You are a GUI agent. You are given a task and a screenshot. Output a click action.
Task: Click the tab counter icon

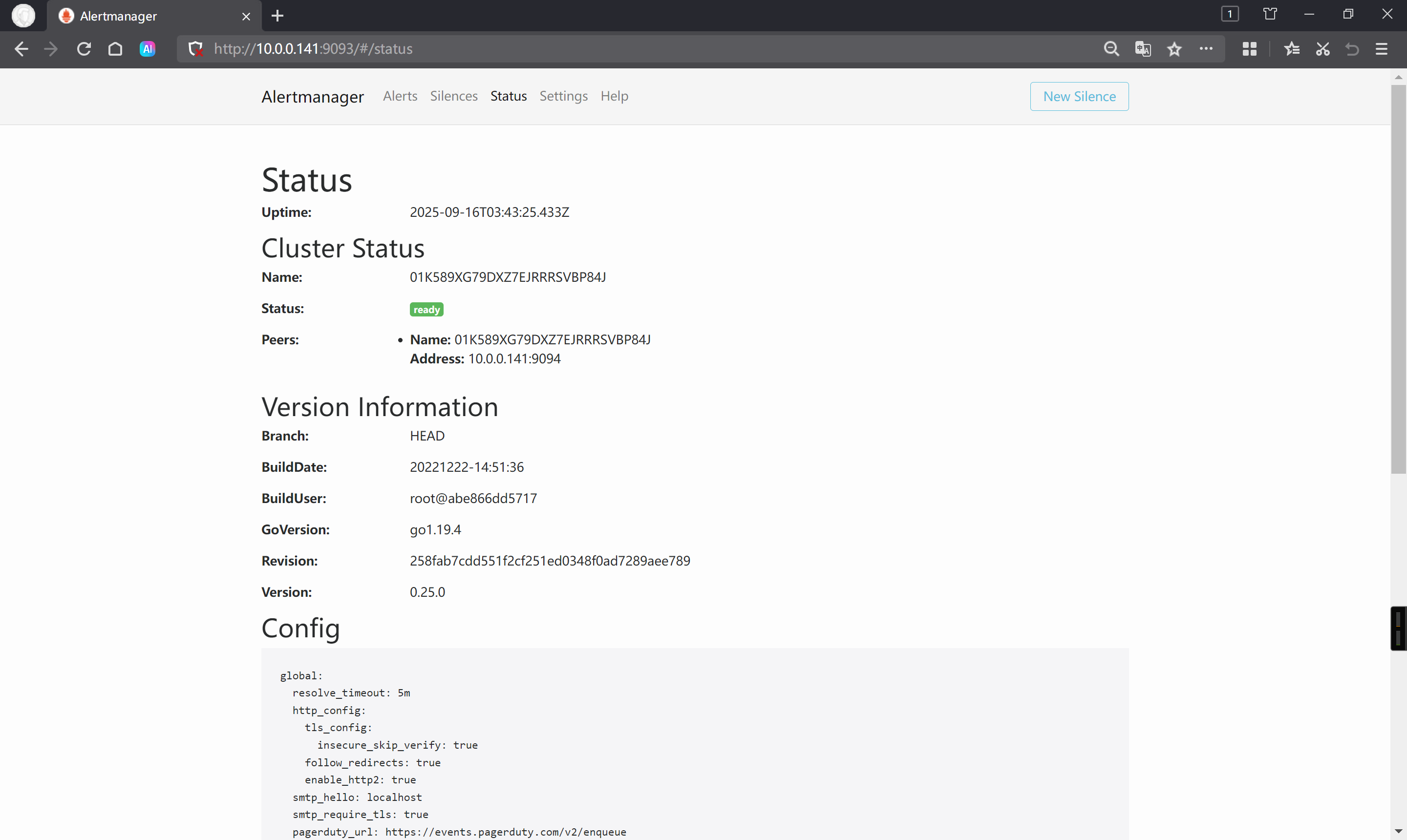(x=1230, y=14)
